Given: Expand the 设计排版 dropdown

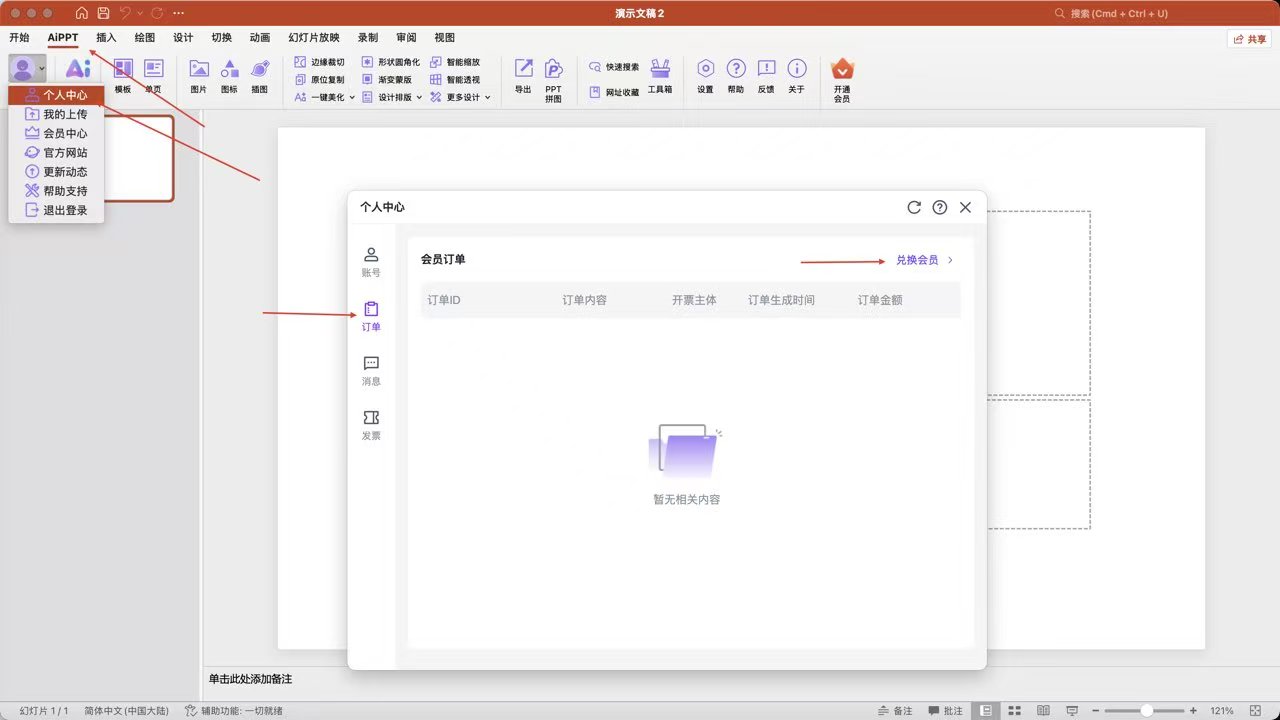Looking at the screenshot, I should [x=393, y=97].
